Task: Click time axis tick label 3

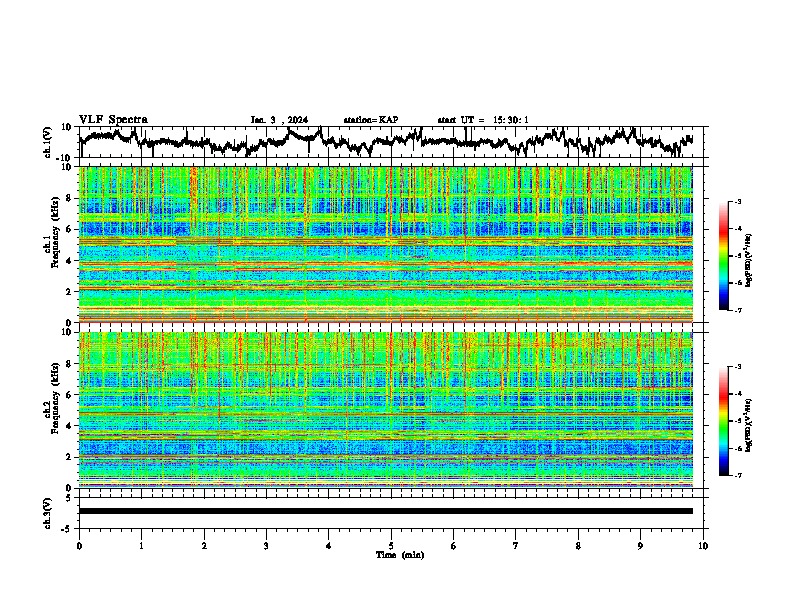Action: point(266,546)
